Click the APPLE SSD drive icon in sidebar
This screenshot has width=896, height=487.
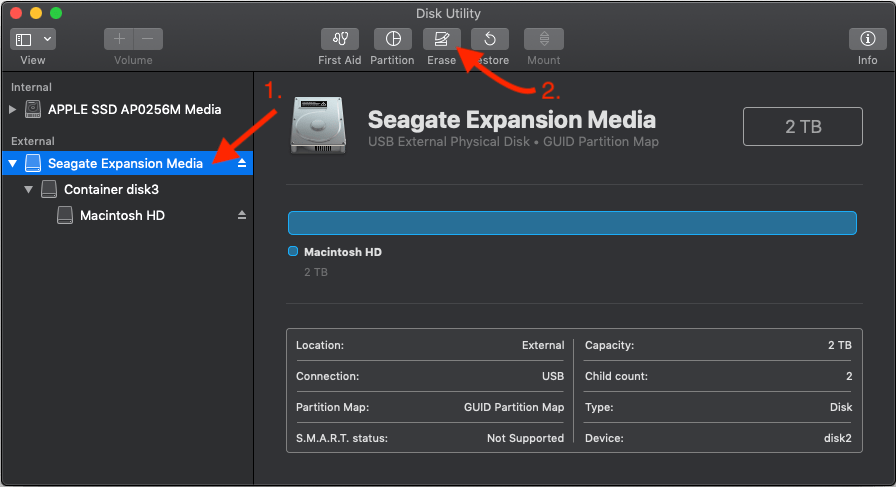click(33, 109)
